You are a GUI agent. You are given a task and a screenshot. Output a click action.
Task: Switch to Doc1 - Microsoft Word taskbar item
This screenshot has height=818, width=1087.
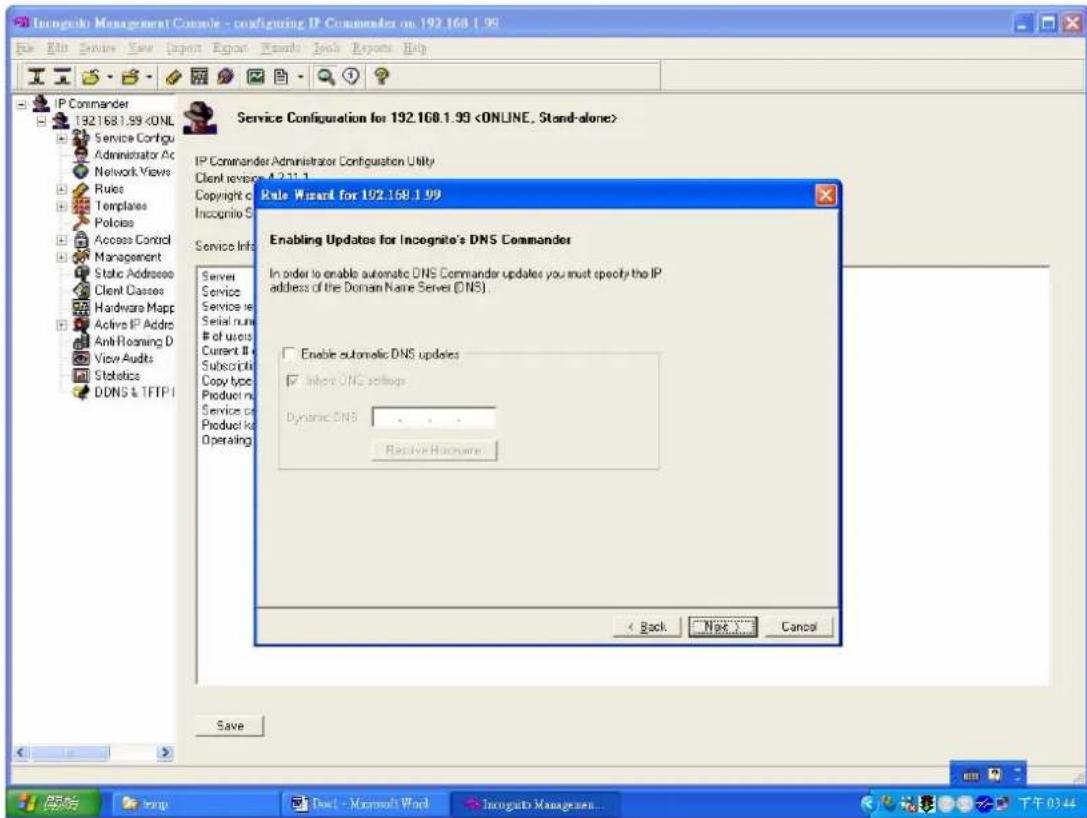pyautogui.click(x=362, y=804)
